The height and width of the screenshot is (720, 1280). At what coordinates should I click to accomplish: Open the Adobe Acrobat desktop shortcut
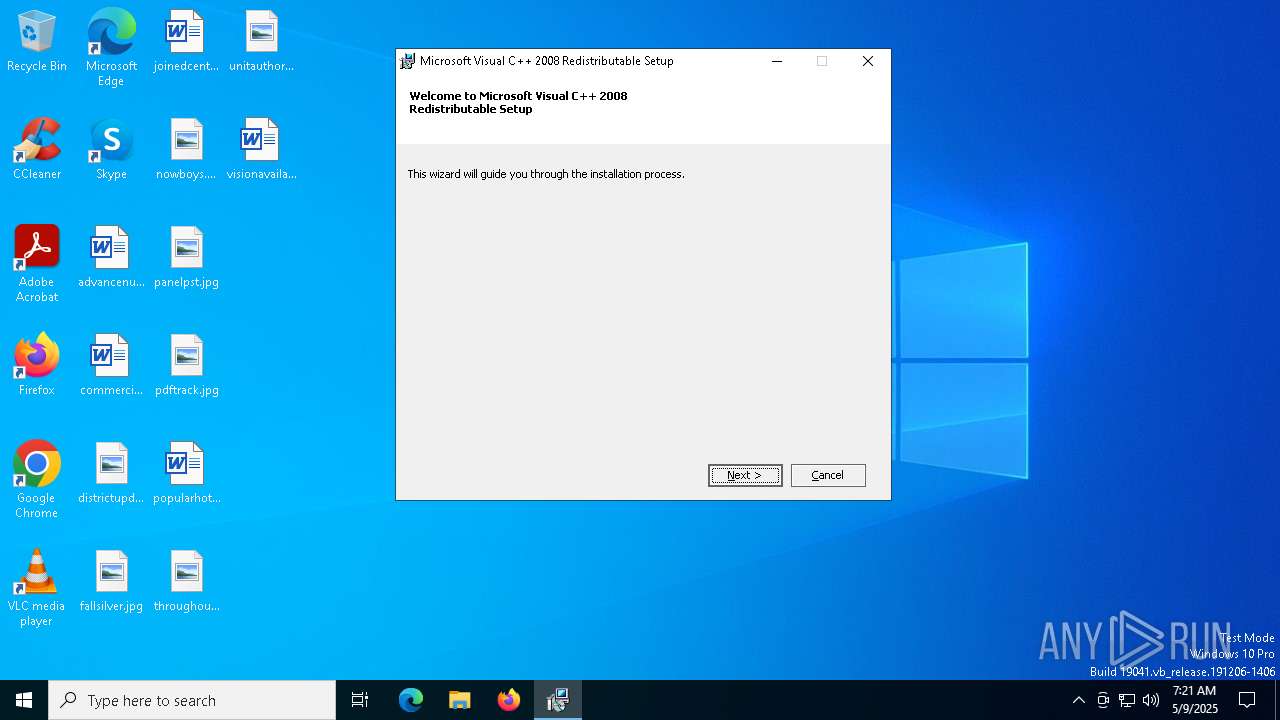tap(37, 264)
